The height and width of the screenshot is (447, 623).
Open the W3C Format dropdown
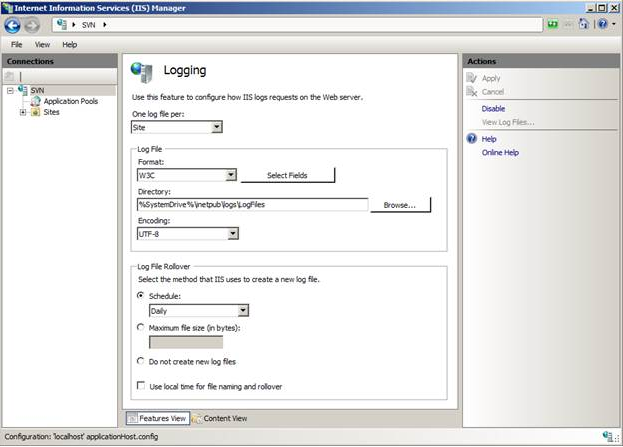tap(231, 175)
